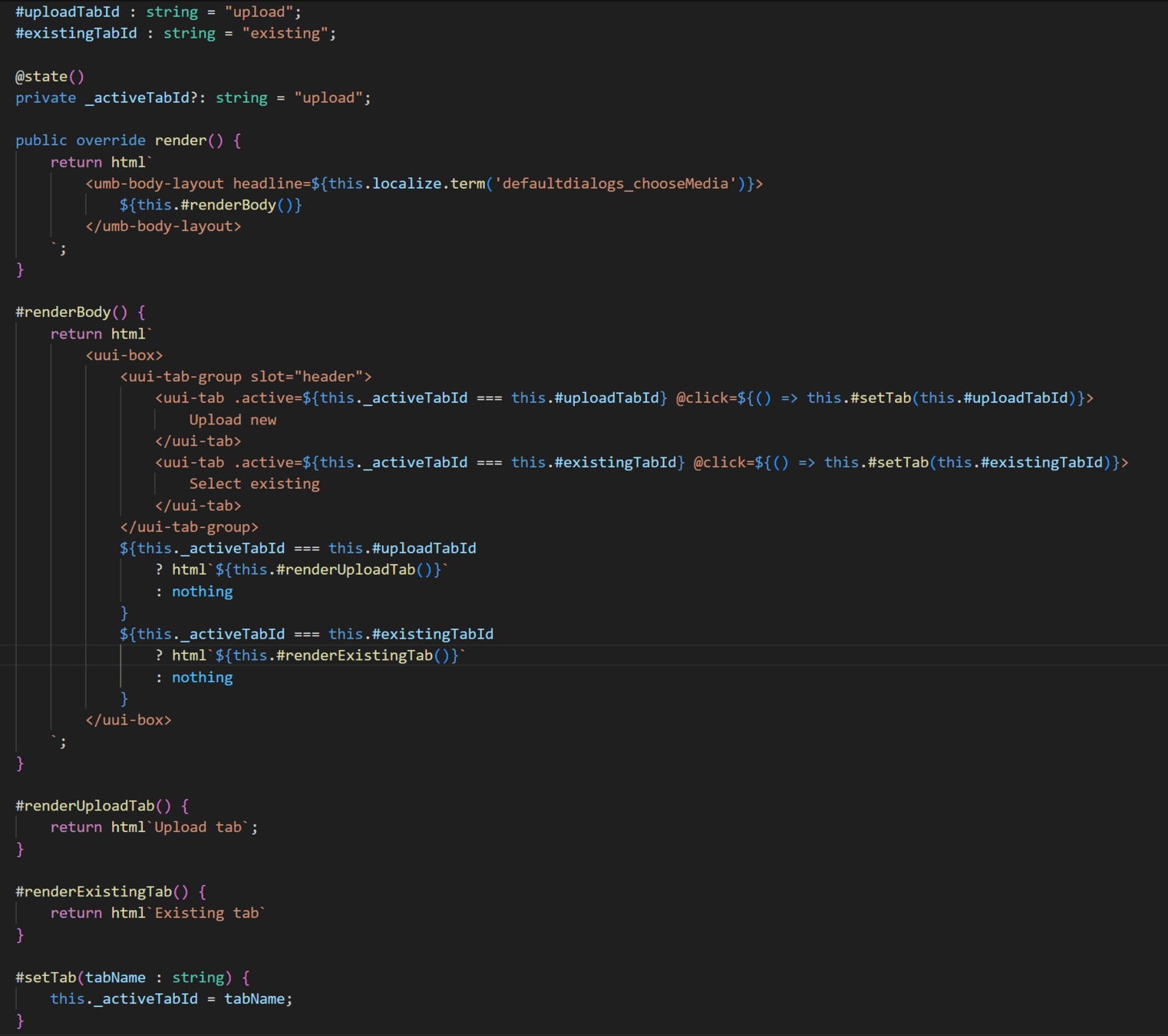Click '#setTab(this.#uploadTabId)' click handler call

963,398
